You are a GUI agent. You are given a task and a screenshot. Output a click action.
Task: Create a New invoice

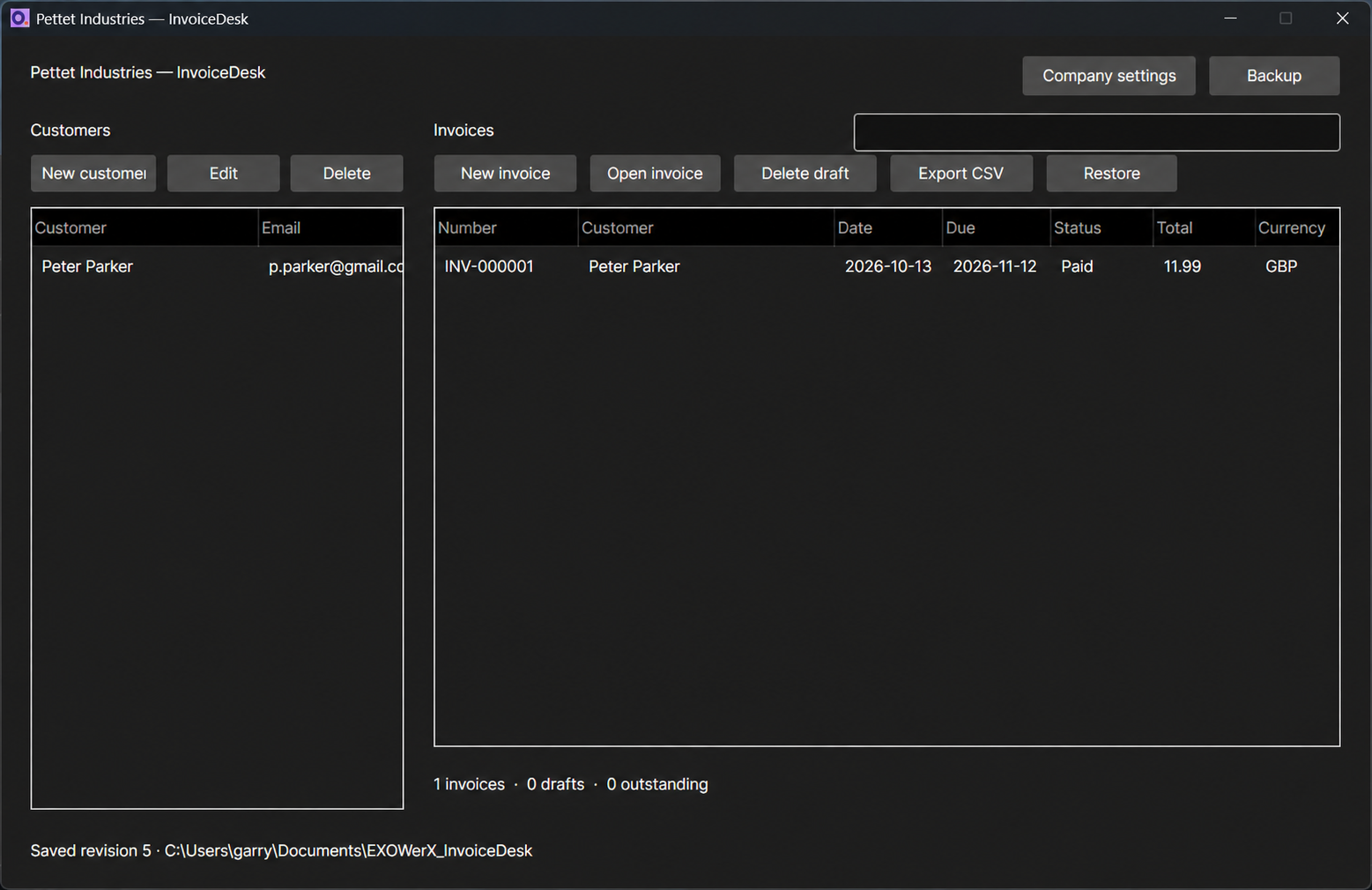point(505,174)
